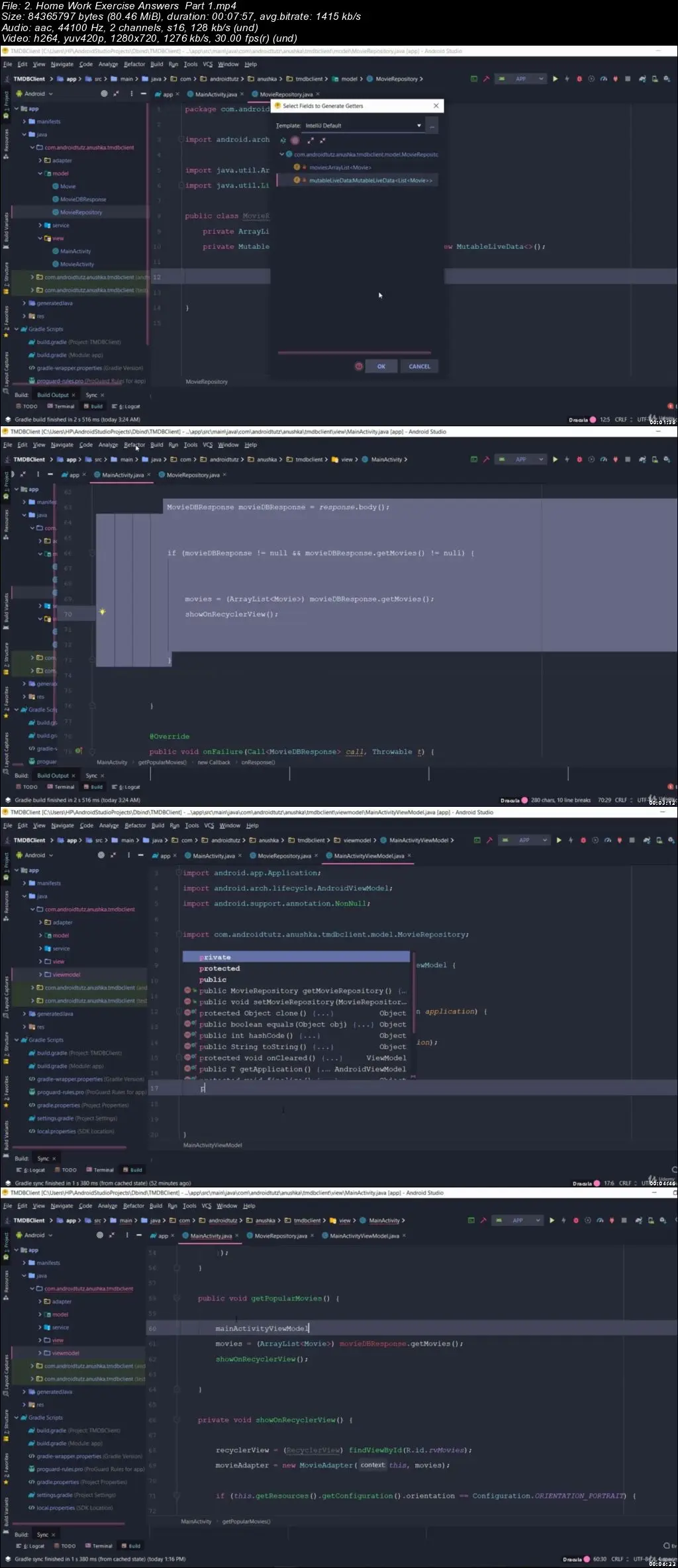Collapse the MovieRepository class node in getters dialog
Screen dimensions: 678x1568
pyautogui.click(x=281, y=154)
